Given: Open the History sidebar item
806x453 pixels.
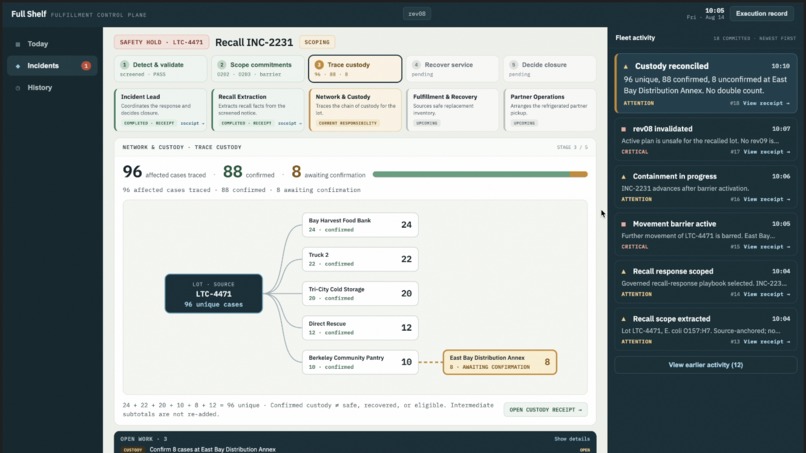Looking at the screenshot, I should click(x=51, y=88).
